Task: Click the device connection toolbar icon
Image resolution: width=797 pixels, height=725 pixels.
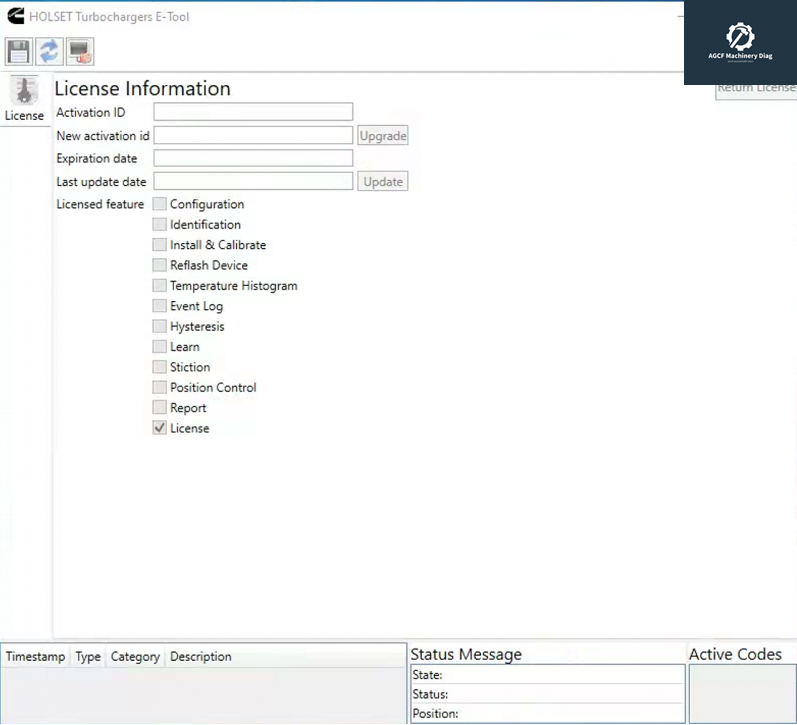Action: pyautogui.click(x=80, y=51)
